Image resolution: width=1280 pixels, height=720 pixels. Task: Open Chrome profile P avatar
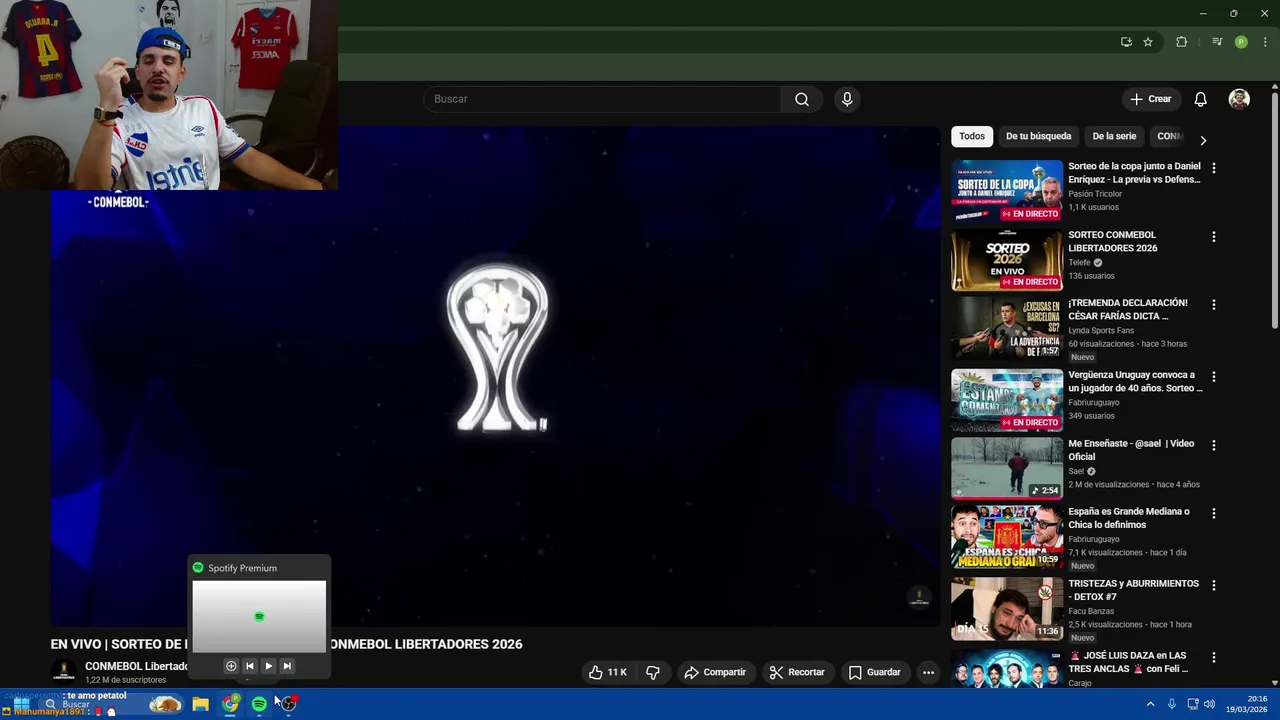pyautogui.click(x=1241, y=42)
